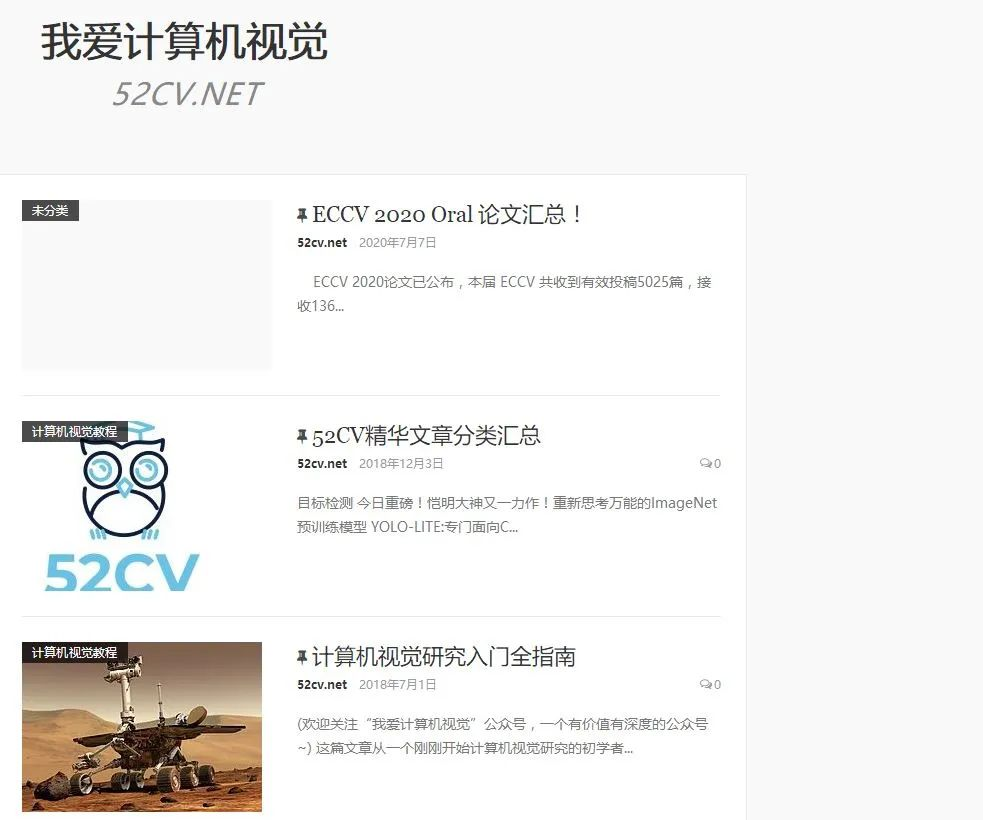
Task: Click date 2018年12月3日
Action: [401, 463]
